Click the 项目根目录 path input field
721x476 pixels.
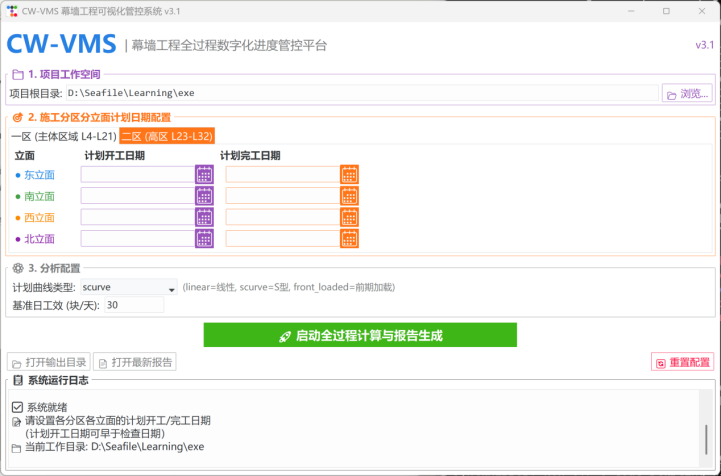tap(360, 94)
